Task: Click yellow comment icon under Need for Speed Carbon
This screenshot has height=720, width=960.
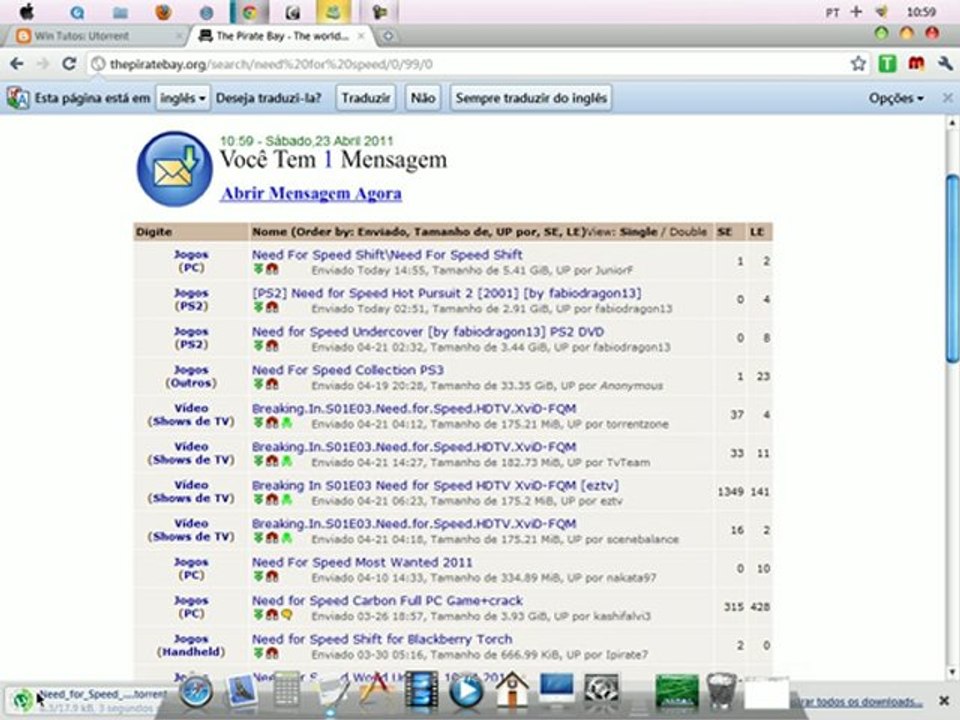Action: pyautogui.click(x=286, y=615)
